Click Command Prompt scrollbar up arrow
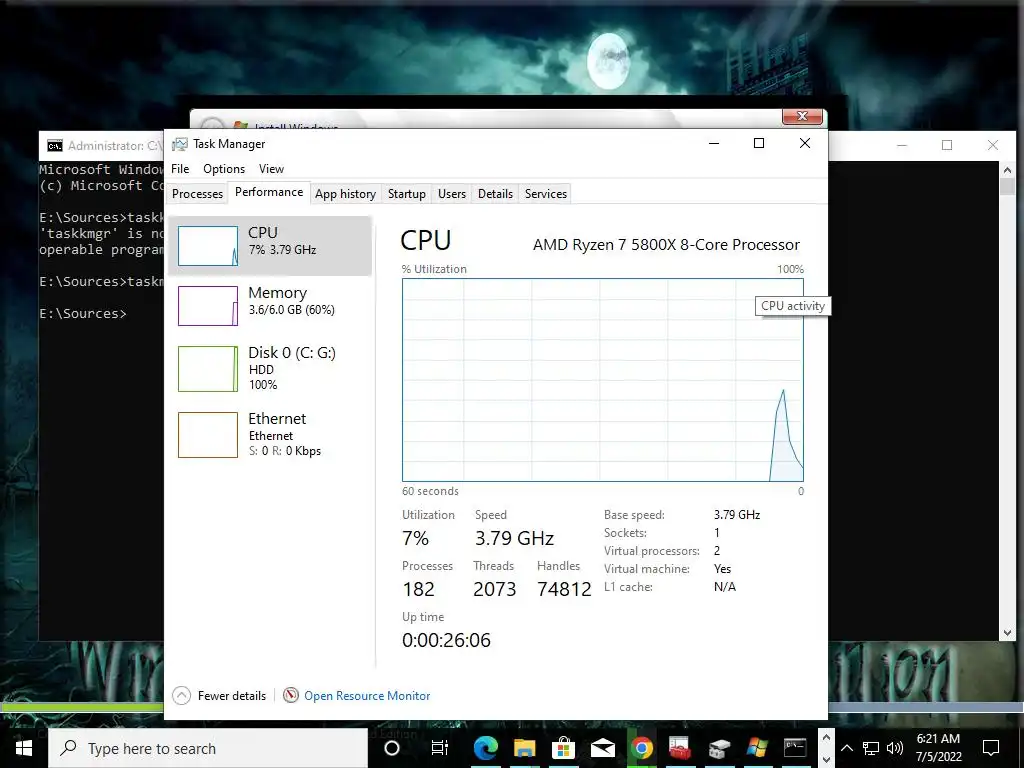This screenshot has width=1024, height=768. [1006, 170]
